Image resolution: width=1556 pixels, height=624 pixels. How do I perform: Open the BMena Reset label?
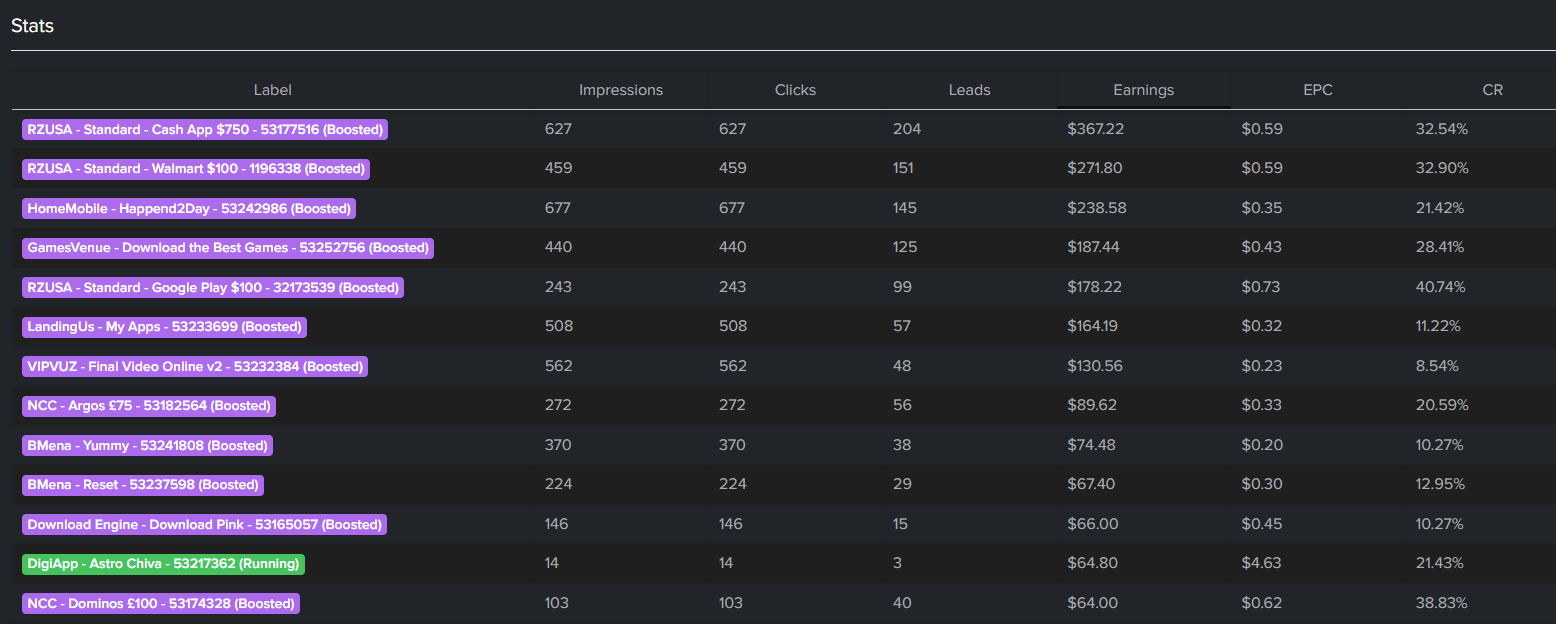click(143, 485)
